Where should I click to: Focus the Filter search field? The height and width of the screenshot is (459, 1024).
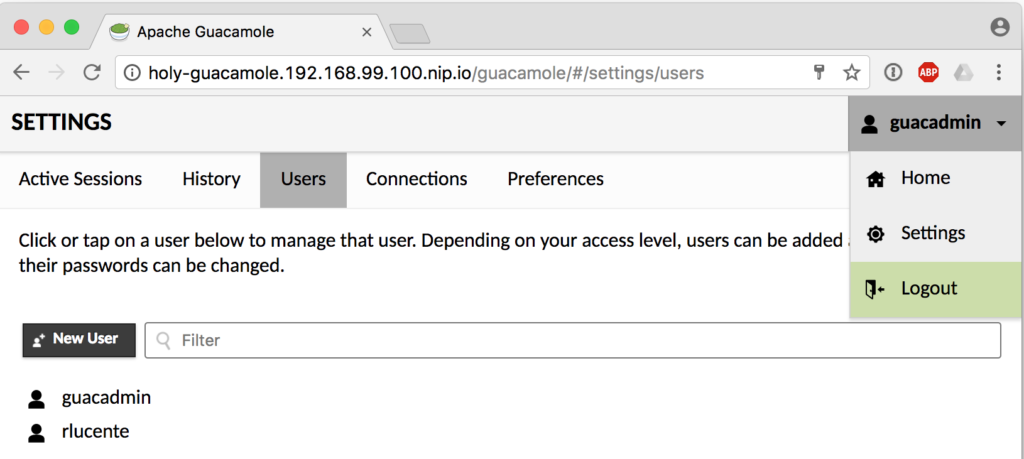coord(580,340)
